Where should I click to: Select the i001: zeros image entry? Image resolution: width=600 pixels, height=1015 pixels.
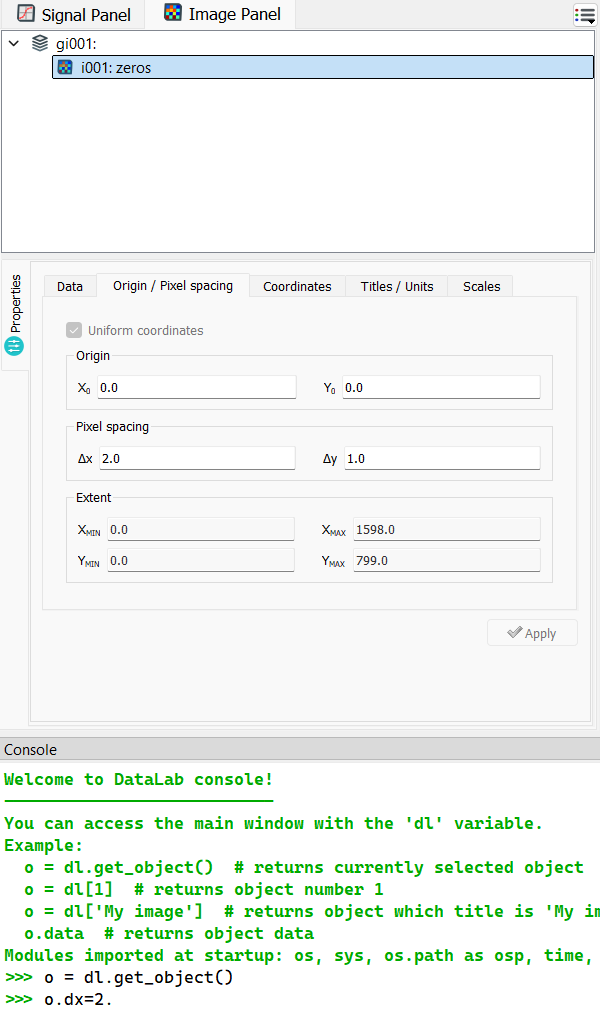point(116,68)
